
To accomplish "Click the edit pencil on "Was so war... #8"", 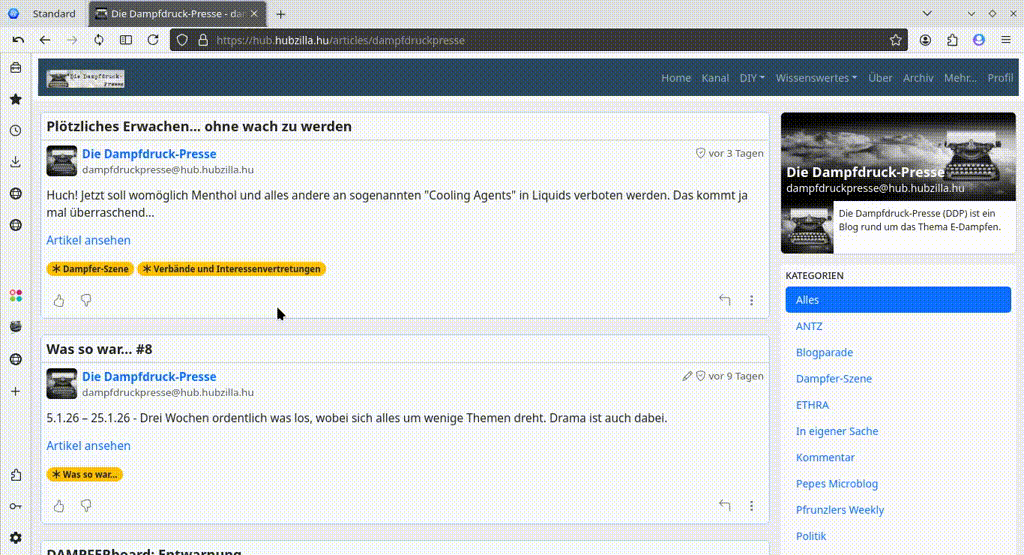I will point(687,376).
